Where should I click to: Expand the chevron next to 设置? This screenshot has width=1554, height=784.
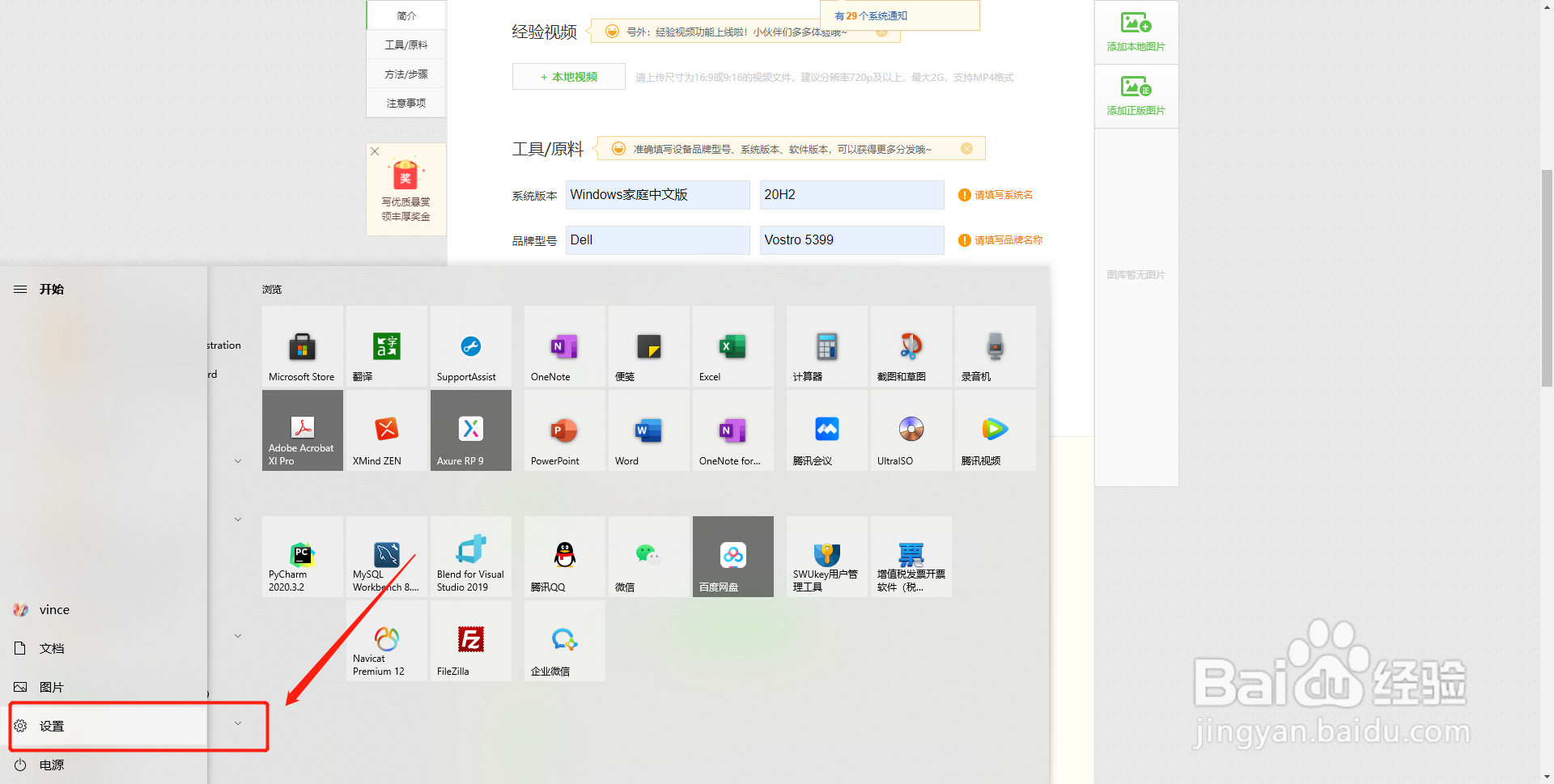coord(237,723)
